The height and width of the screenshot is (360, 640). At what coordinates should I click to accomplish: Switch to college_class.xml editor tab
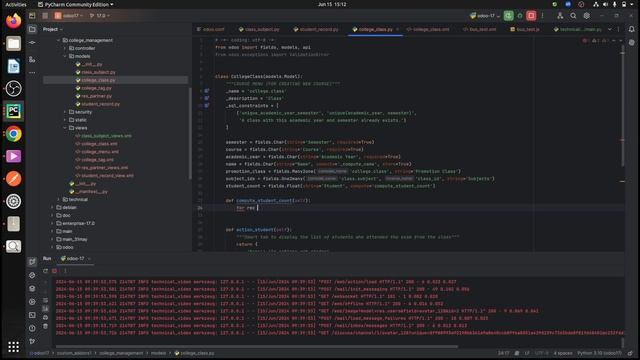pos(428,29)
